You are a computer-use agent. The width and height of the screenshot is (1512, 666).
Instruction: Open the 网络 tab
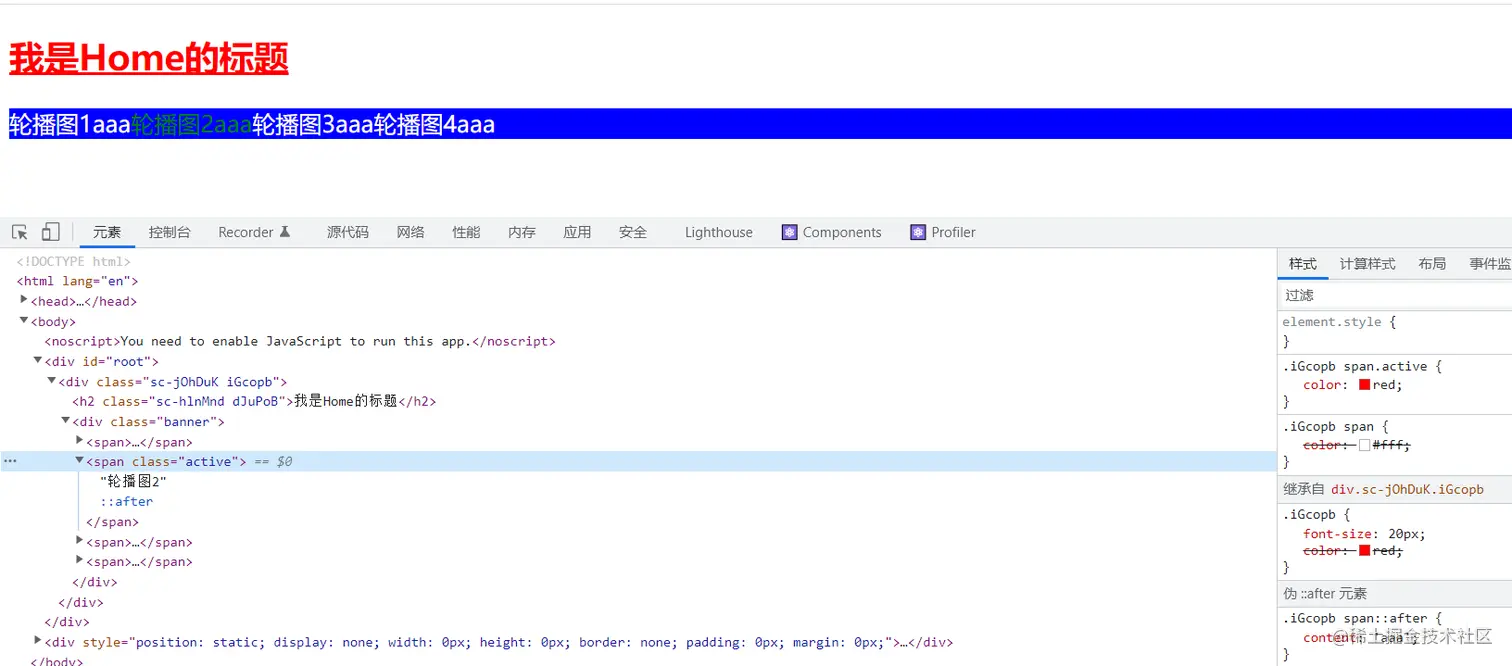coord(411,232)
